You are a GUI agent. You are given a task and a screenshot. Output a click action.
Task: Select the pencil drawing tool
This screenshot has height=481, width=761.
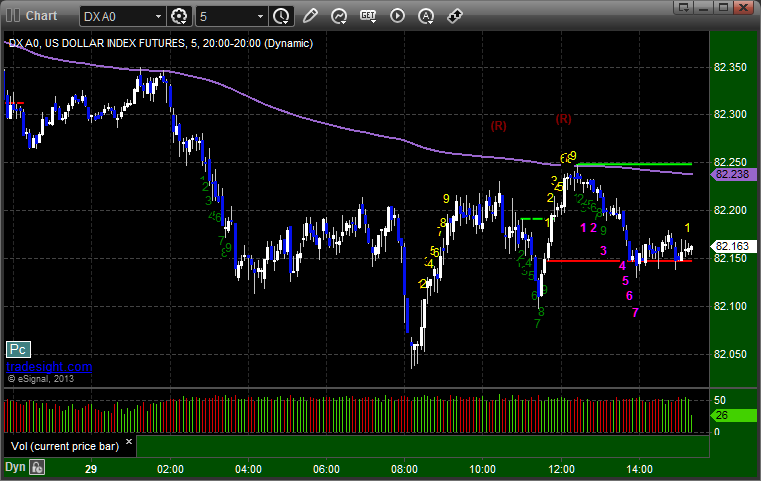point(310,16)
